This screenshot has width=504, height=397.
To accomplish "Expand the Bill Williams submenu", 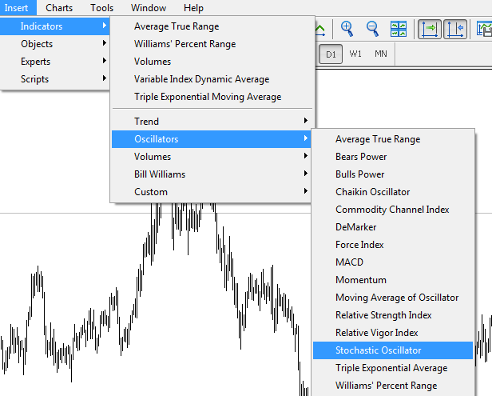I will (212, 174).
